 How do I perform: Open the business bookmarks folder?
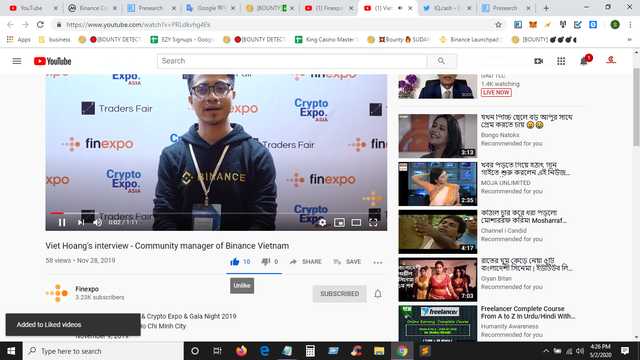tap(55, 40)
